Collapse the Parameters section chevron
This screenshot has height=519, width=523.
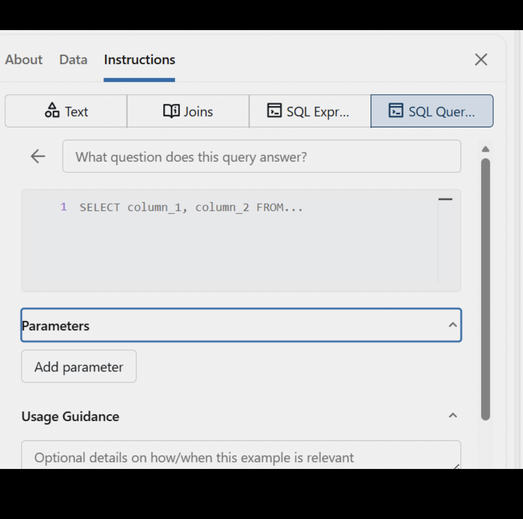point(453,325)
